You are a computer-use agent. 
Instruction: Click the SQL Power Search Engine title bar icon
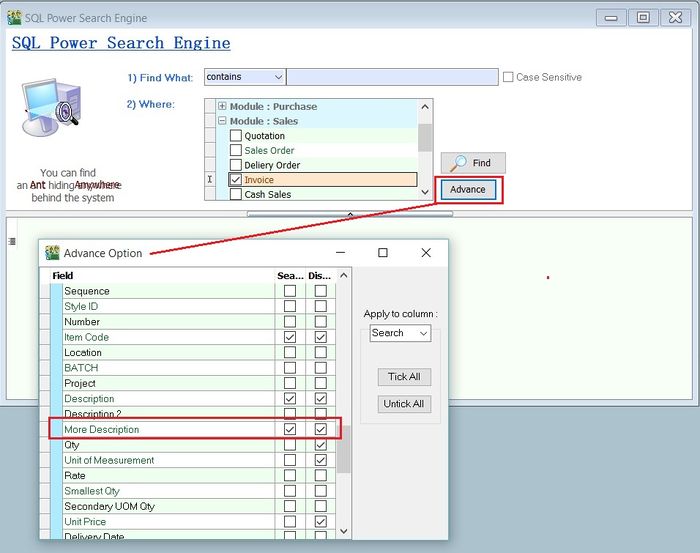(14, 17)
